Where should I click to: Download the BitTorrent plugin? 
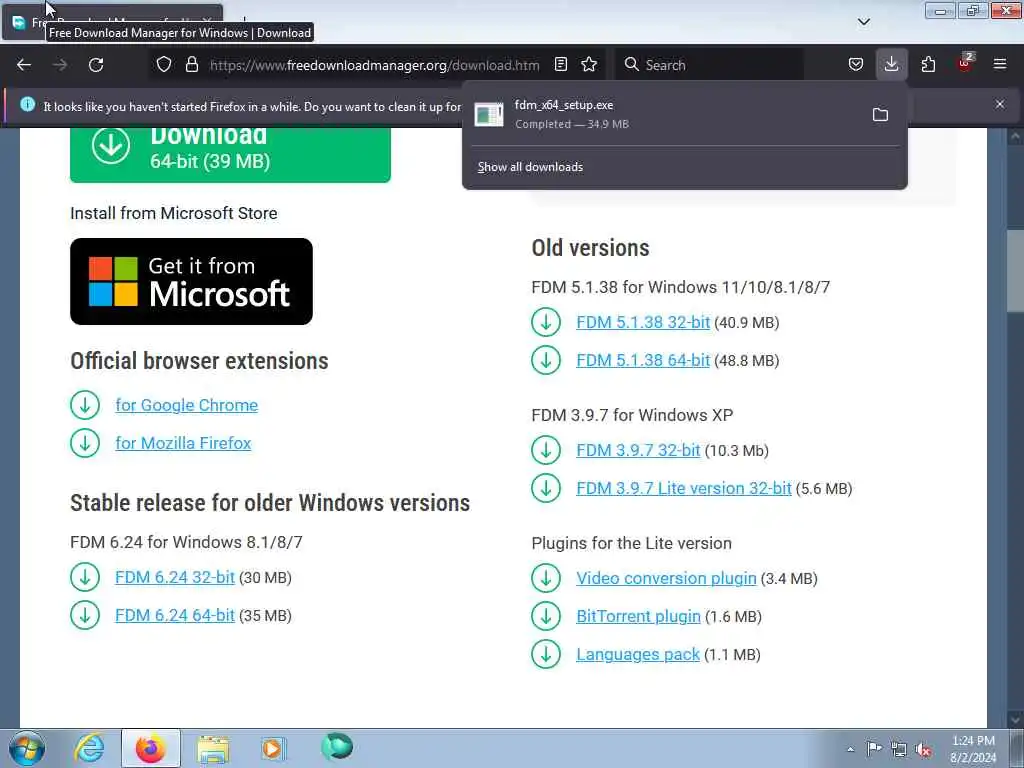638,616
